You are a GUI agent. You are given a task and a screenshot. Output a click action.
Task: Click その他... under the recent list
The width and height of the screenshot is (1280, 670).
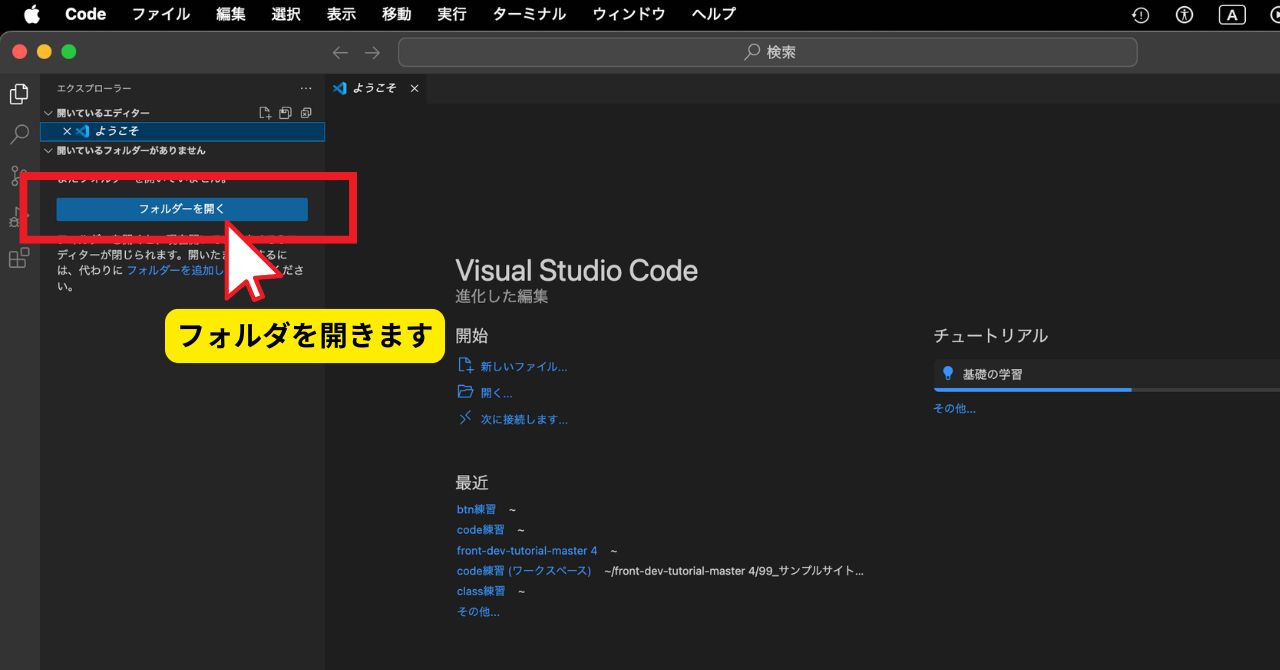(478, 612)
